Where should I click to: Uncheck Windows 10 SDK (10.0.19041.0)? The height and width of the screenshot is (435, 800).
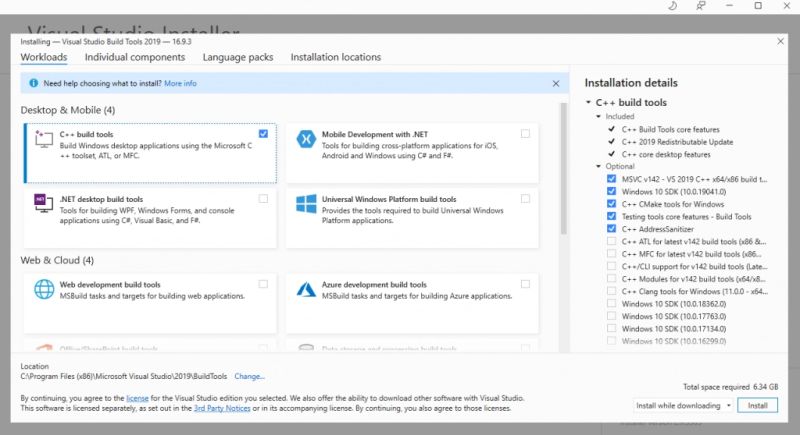tap(611, 191)
